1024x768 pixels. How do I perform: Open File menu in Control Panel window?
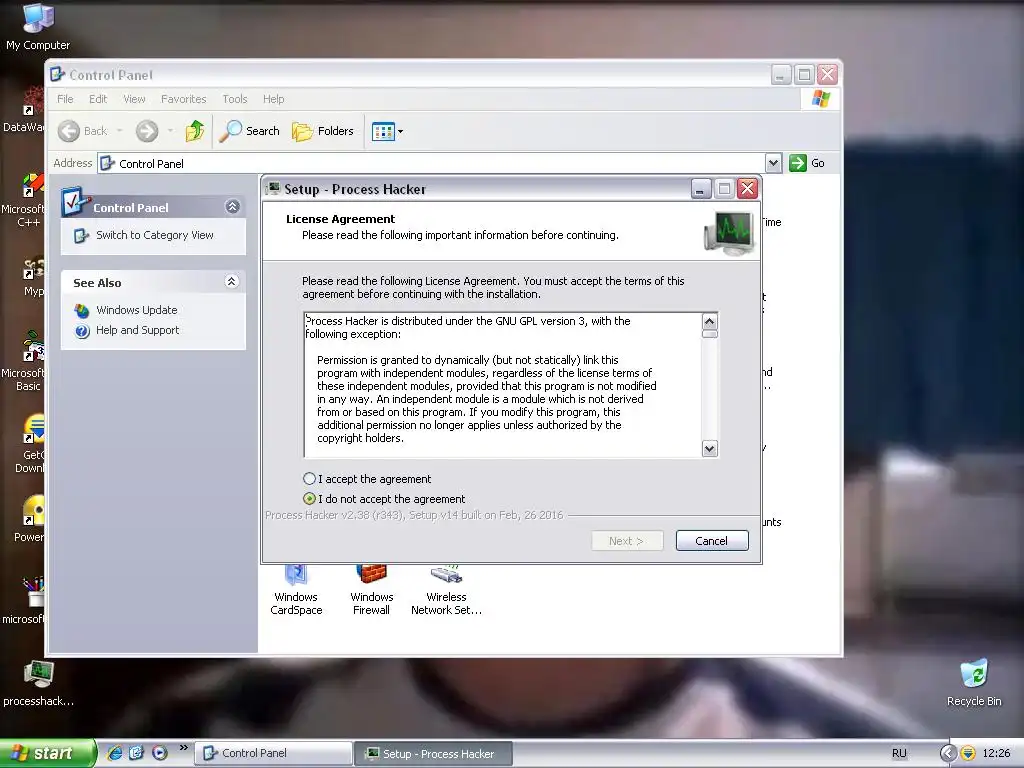(x=65, y=99)
